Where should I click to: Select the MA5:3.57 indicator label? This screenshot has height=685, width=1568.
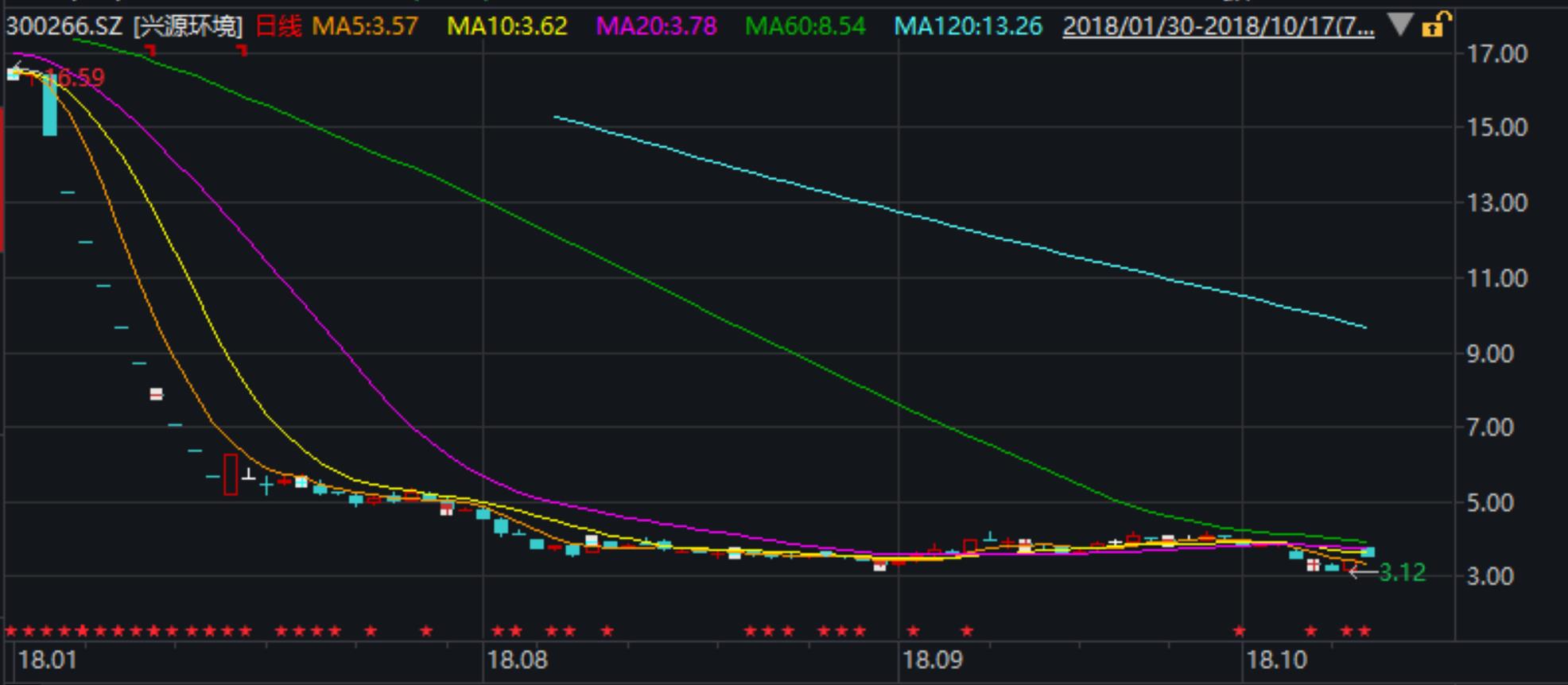[x=365, y=26]
